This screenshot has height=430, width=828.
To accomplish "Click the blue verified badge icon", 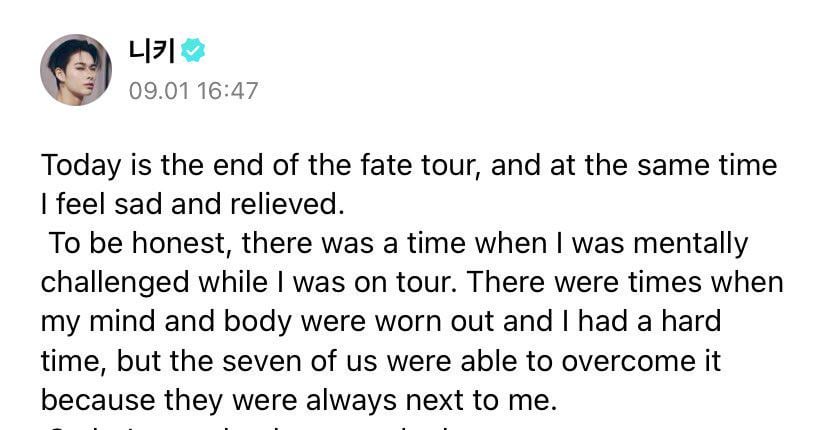I will pos(193,51).
